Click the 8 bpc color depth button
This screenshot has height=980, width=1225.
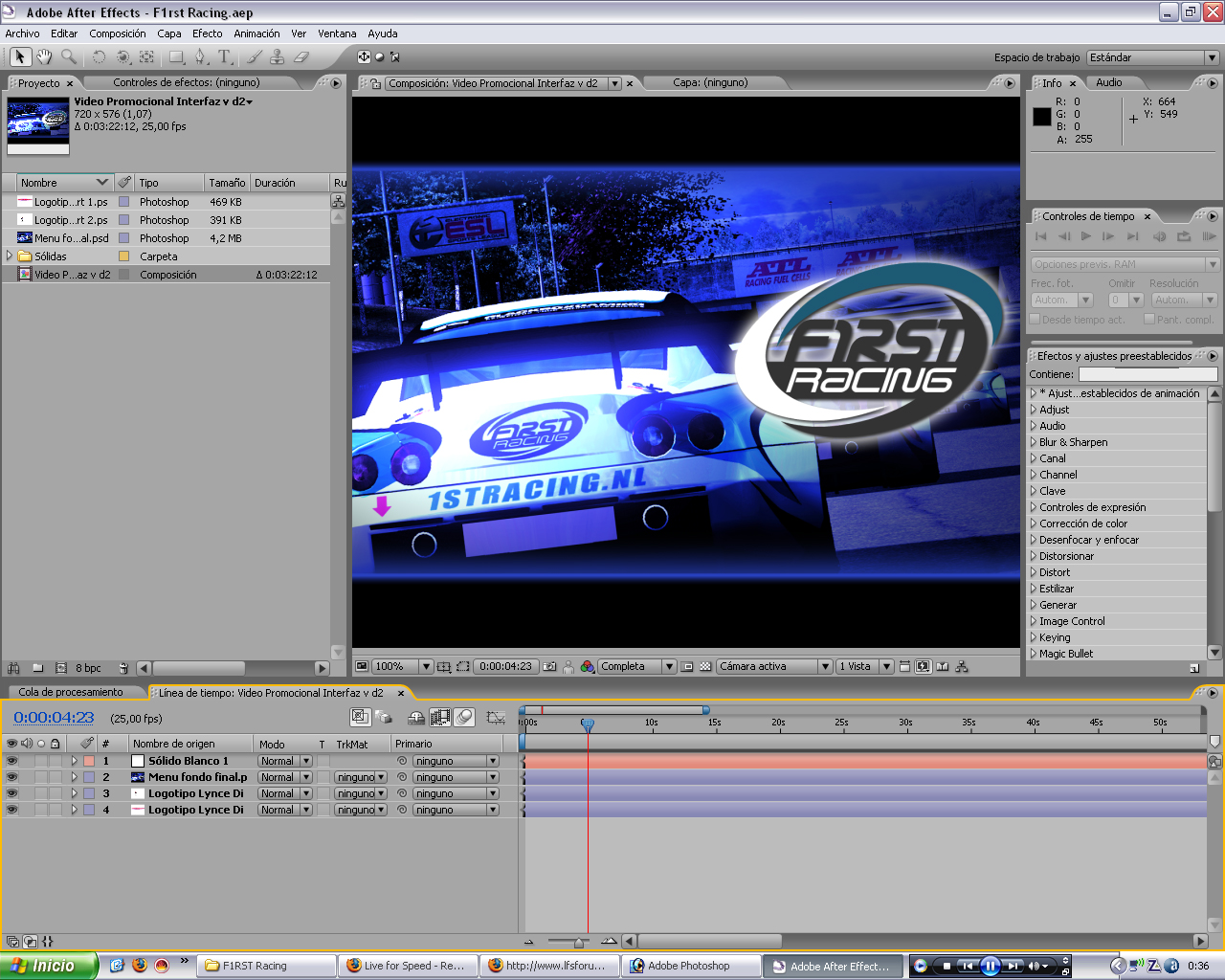click(x=88, y=668)
